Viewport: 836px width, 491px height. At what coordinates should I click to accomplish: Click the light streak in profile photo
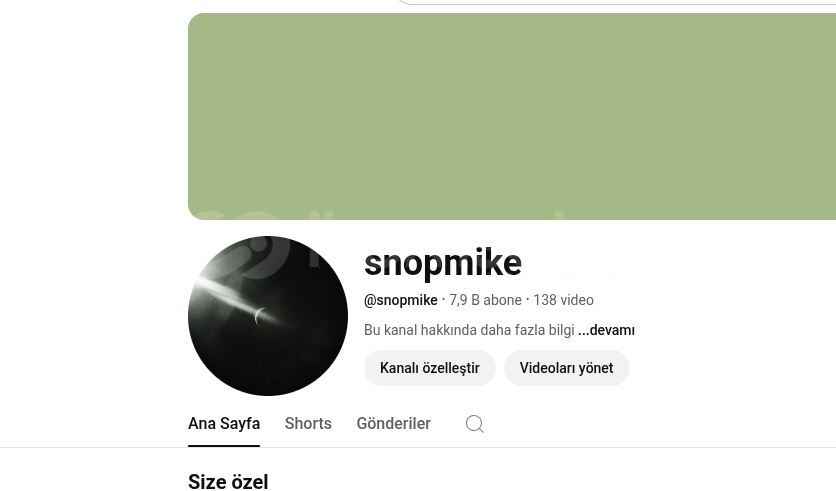click(x=235, y=294)
